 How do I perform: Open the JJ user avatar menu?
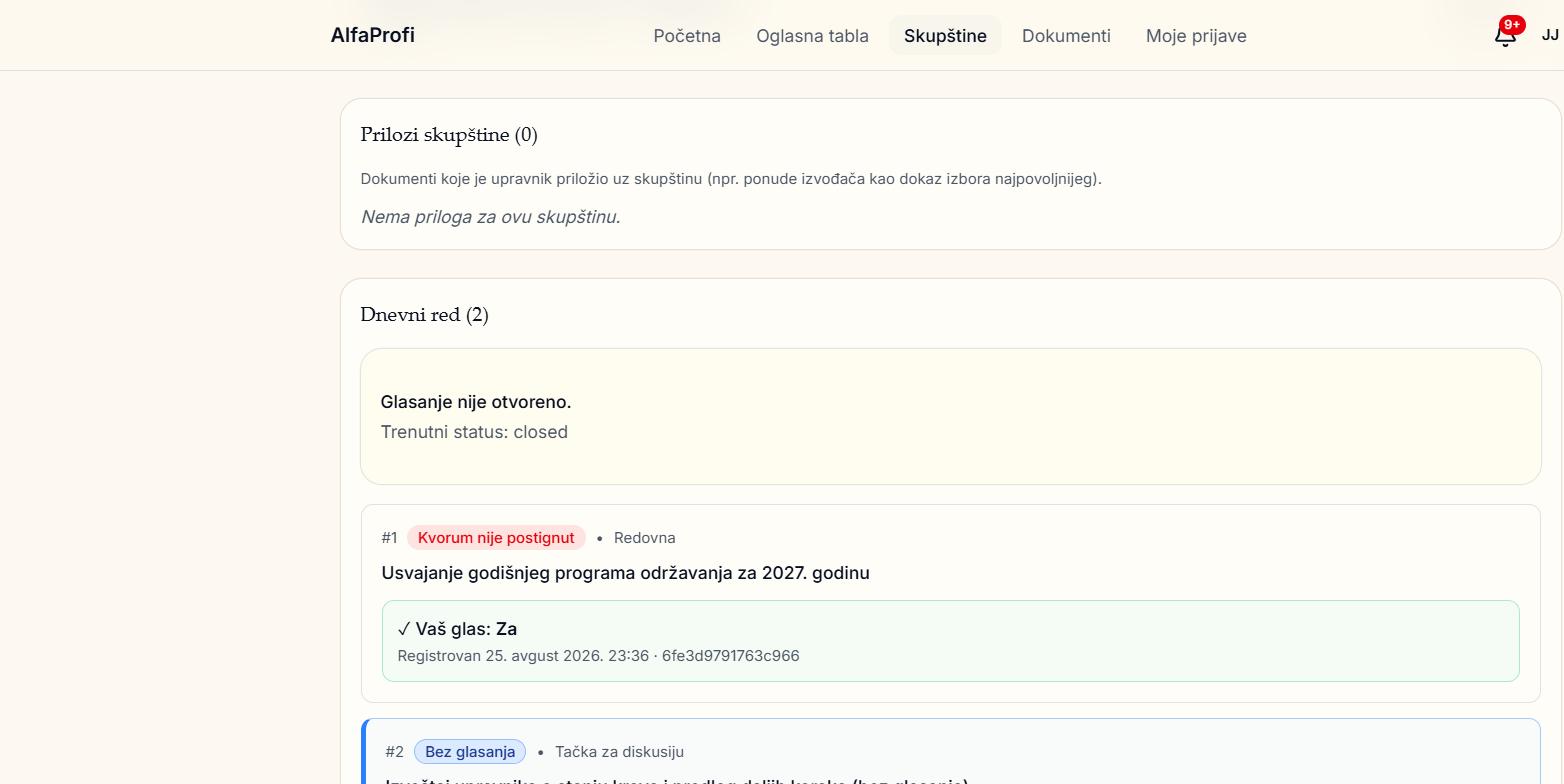[x=1550, y=35]
